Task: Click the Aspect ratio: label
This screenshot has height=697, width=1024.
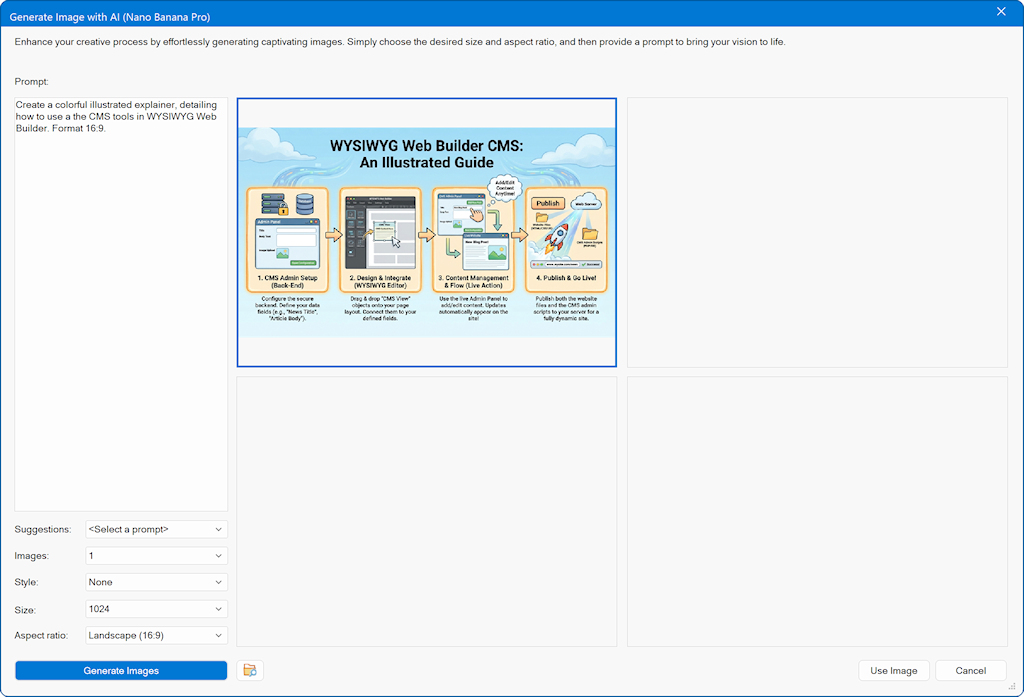Action: point(43,635)
